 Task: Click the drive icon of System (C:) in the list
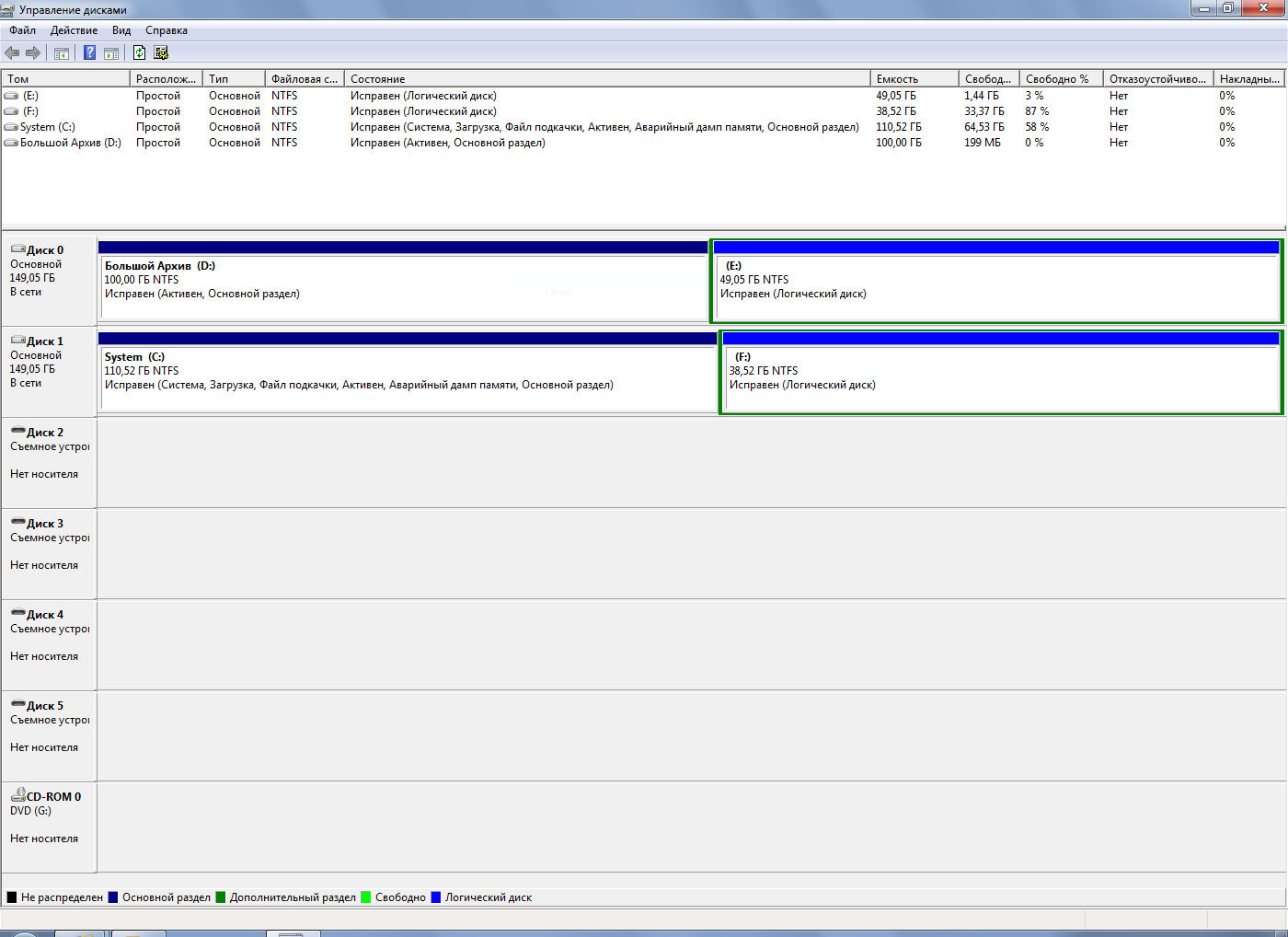[11, 127]
